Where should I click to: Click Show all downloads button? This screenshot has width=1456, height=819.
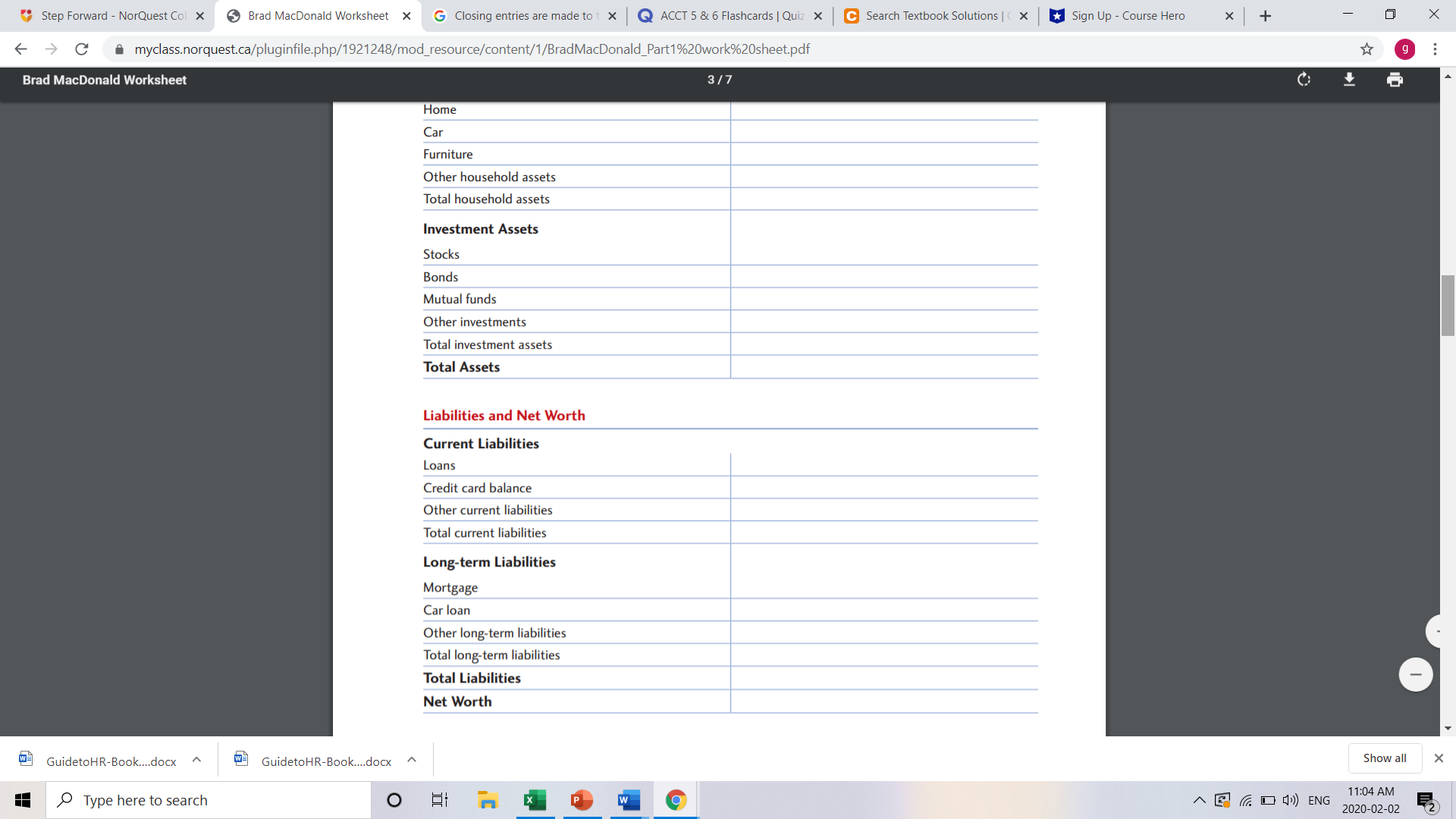(x=1384, y=758)
